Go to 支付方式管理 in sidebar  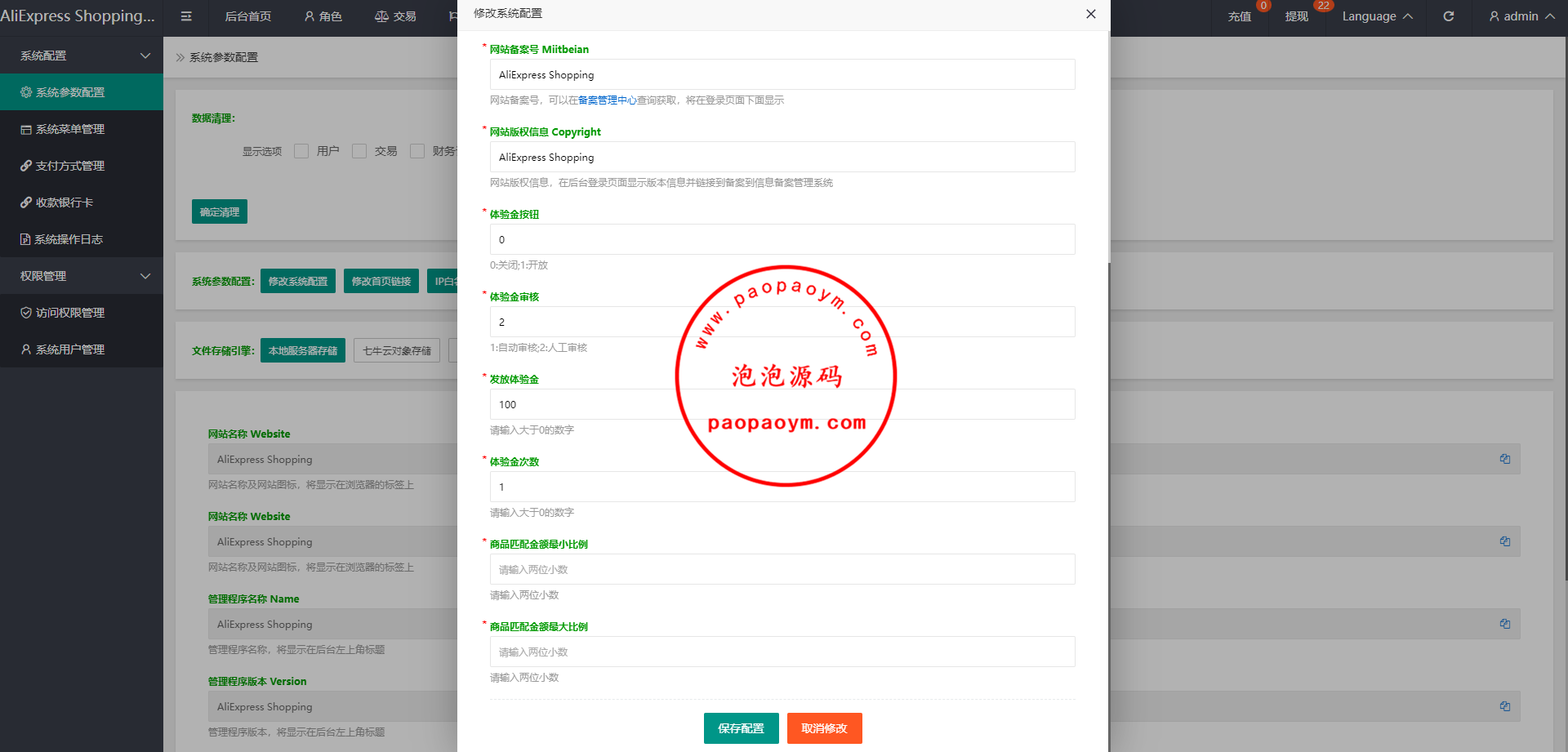[x=70, y=166]
